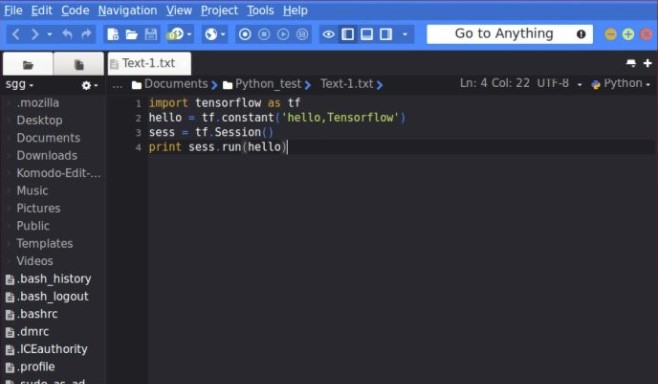Open dropdown next to cloud sync icon
Image resolution: width=658 pixels, height=384 pixels.
point(190,34)
